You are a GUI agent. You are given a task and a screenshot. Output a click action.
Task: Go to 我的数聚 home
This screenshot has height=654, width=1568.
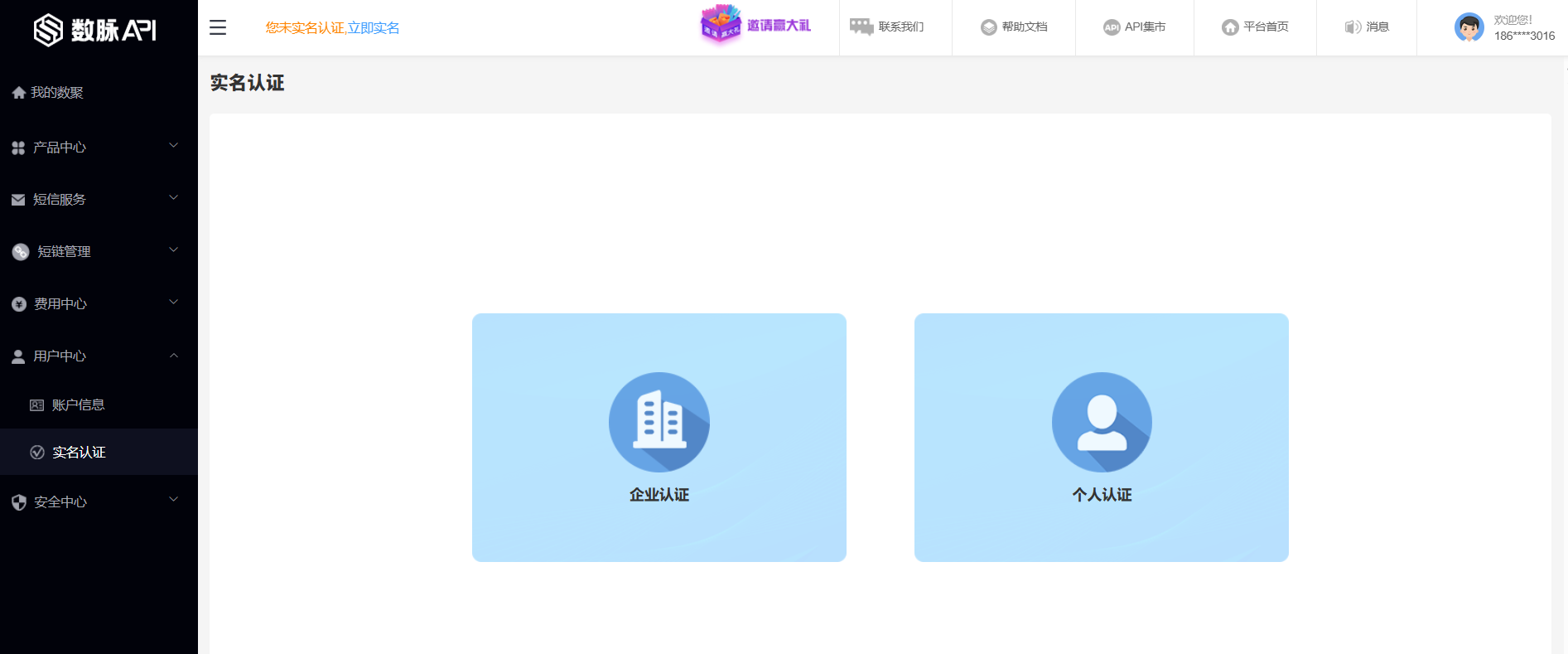pyautogui.click(x=56, y=92)
